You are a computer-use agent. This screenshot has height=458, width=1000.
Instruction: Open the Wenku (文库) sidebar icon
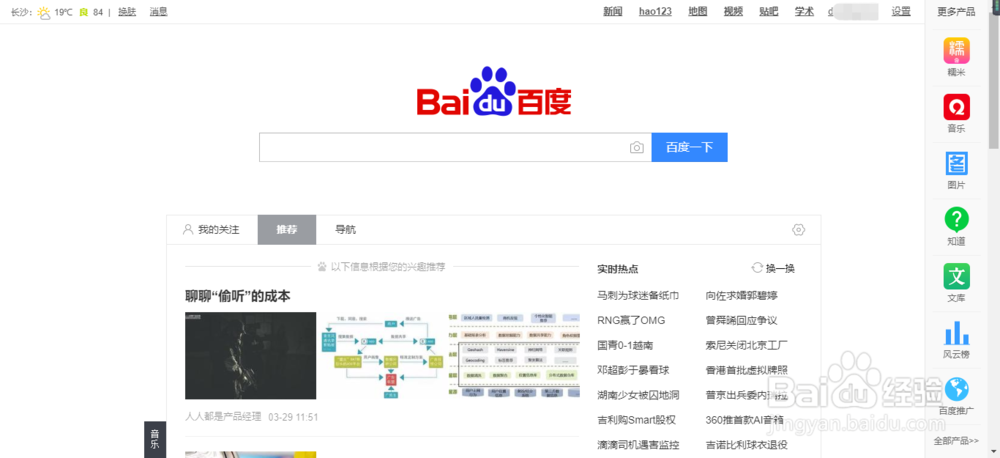(956, 276)
